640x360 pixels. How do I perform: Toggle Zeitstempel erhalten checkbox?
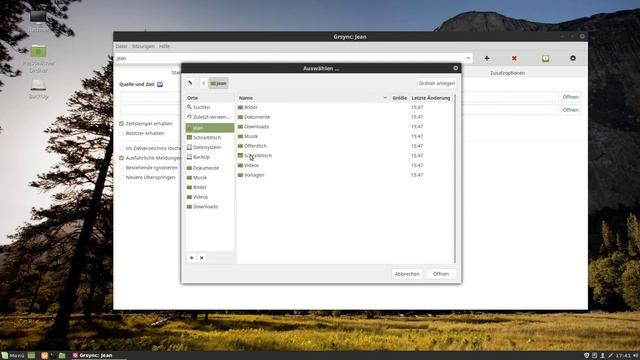(x=121, y=123)
